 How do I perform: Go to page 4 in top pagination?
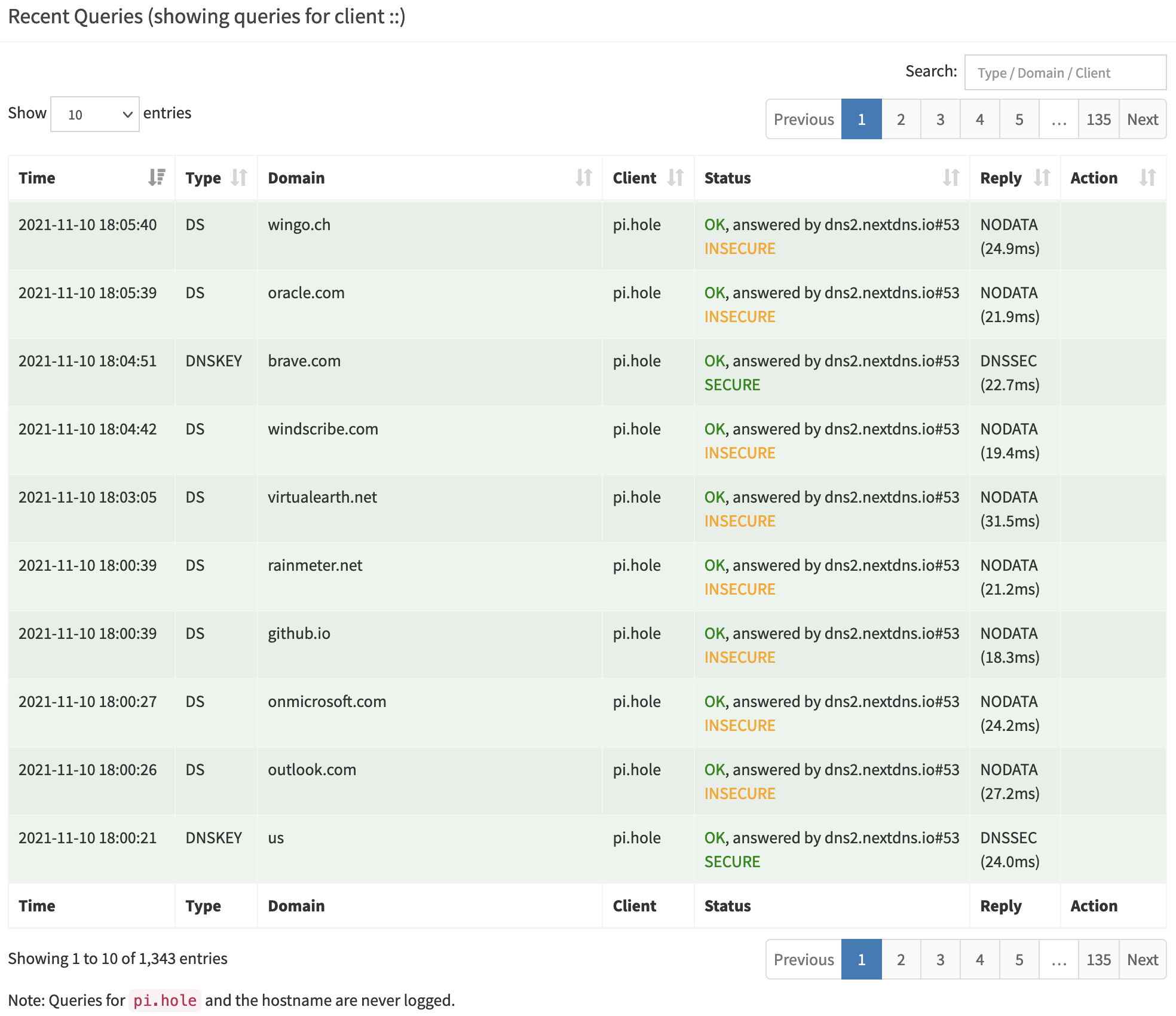(x=979, y=120)
